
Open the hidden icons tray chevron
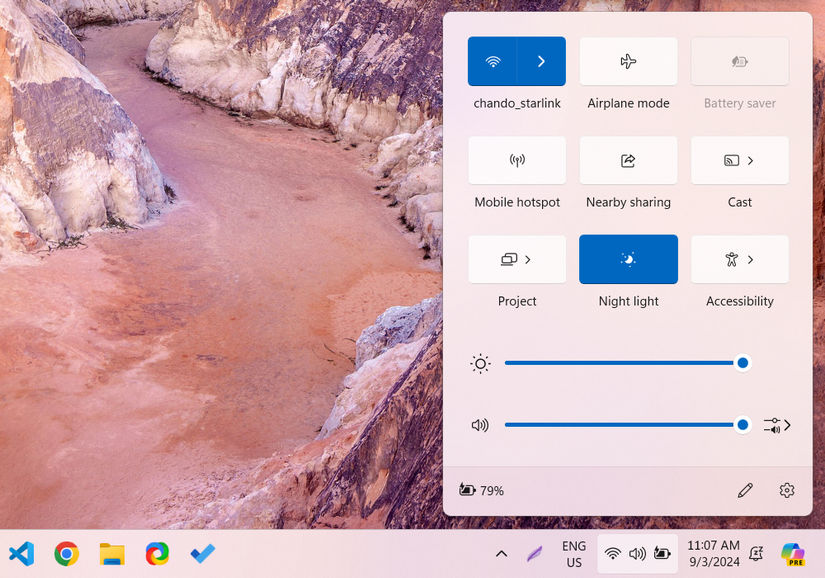501,553
